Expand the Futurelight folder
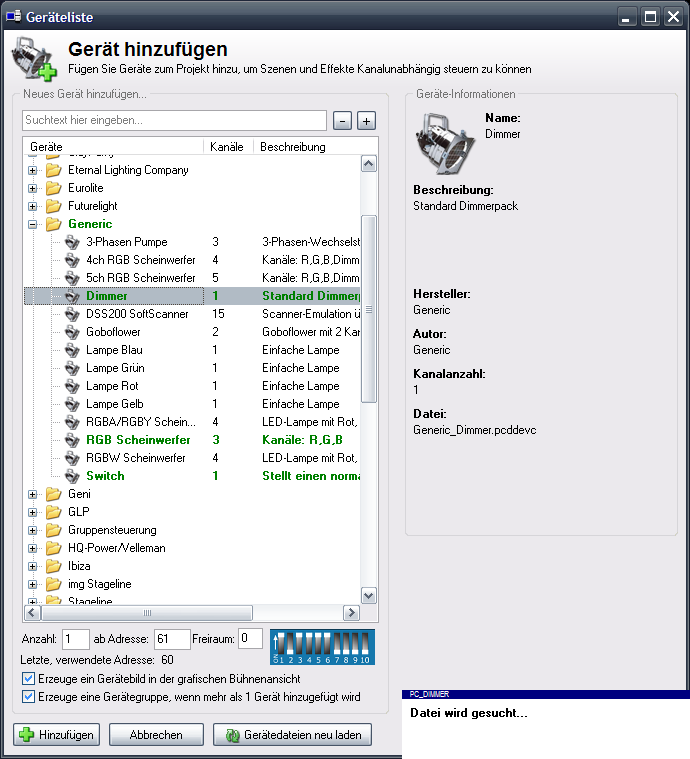Screen dimensions: 690x759 click(x=33, y=206)
